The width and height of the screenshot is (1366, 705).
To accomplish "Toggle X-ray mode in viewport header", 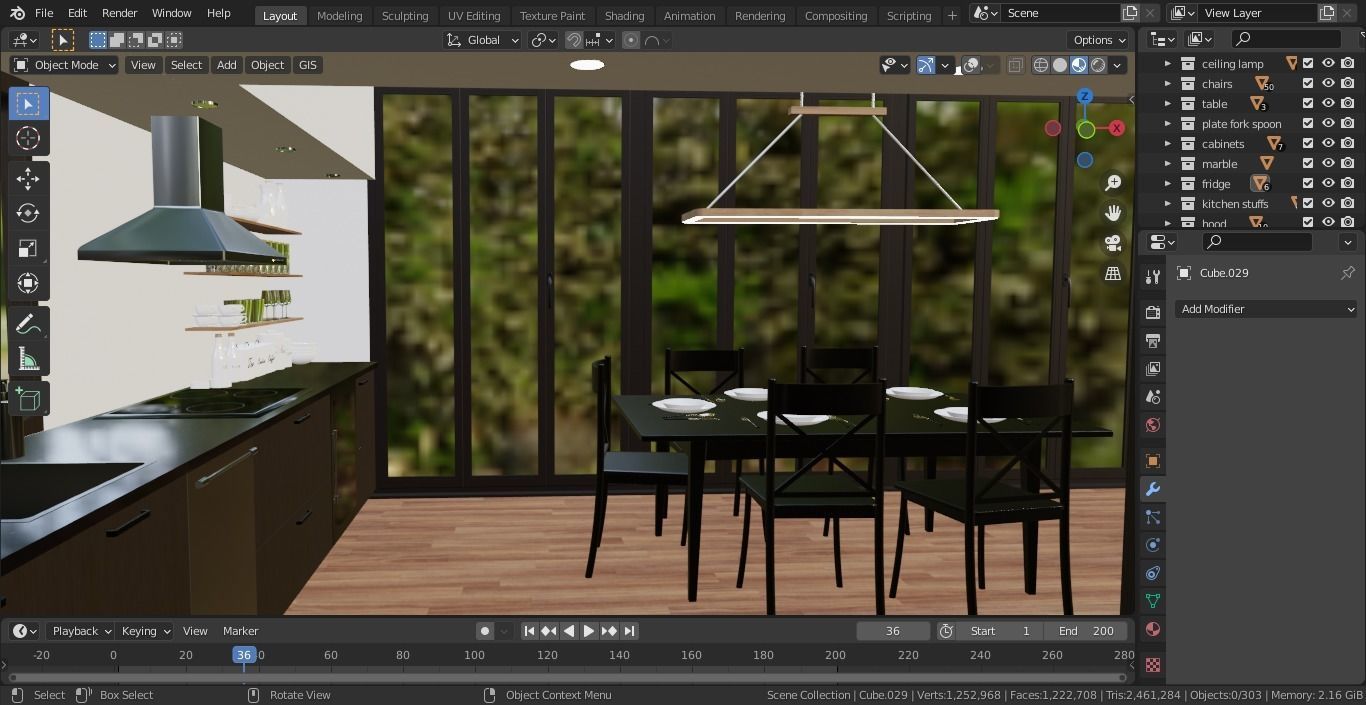I will [x=1015, y=65].
